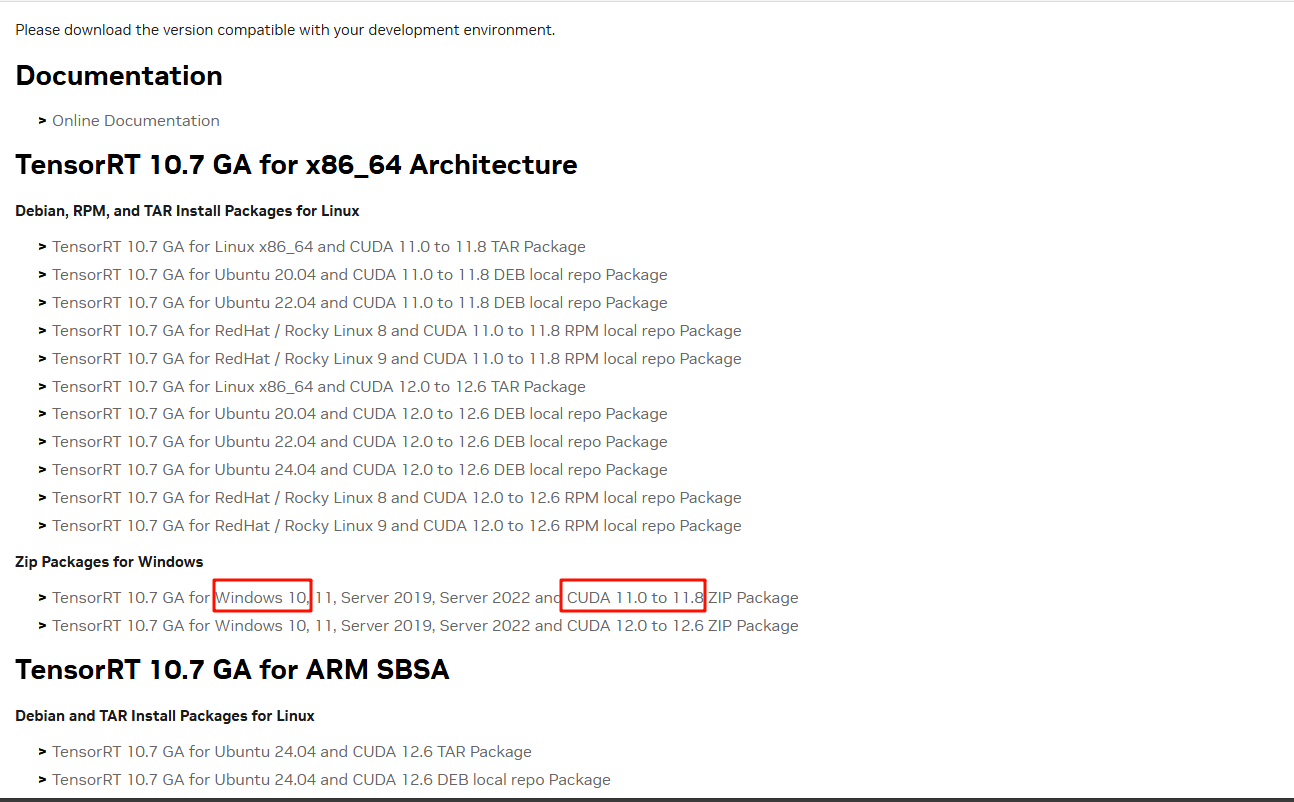Click the Zip Packages for Windows subheading
1294x802 pixels.
pos(110,562)
